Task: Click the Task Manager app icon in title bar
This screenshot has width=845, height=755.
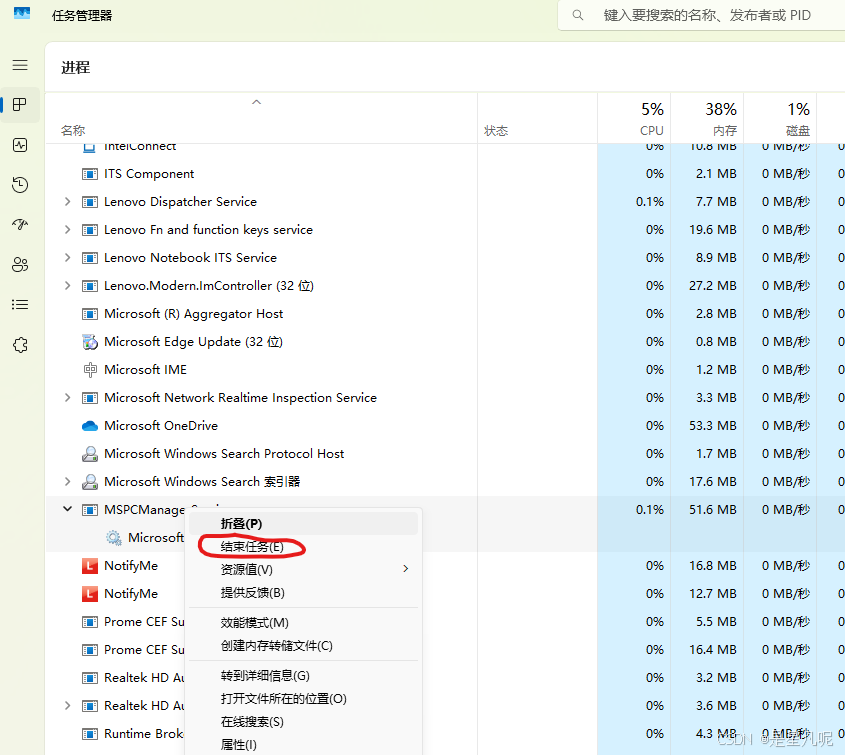Action: coord(22,13)
